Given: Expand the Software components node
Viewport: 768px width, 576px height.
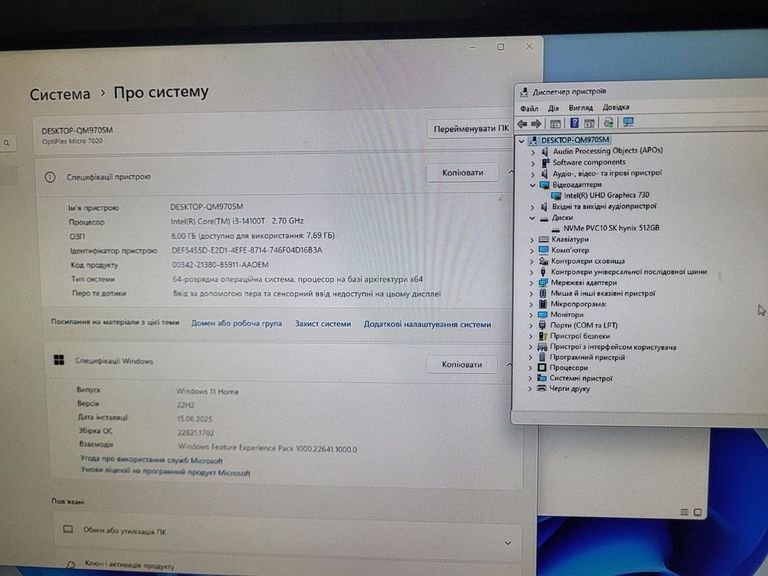Looking at the screenshot, I should (533, 163).
